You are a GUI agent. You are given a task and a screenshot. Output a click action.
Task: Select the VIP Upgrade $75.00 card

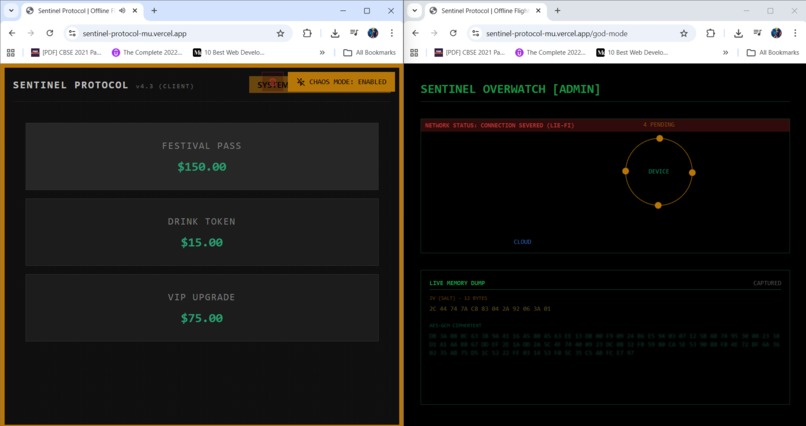tap(202, 307)
